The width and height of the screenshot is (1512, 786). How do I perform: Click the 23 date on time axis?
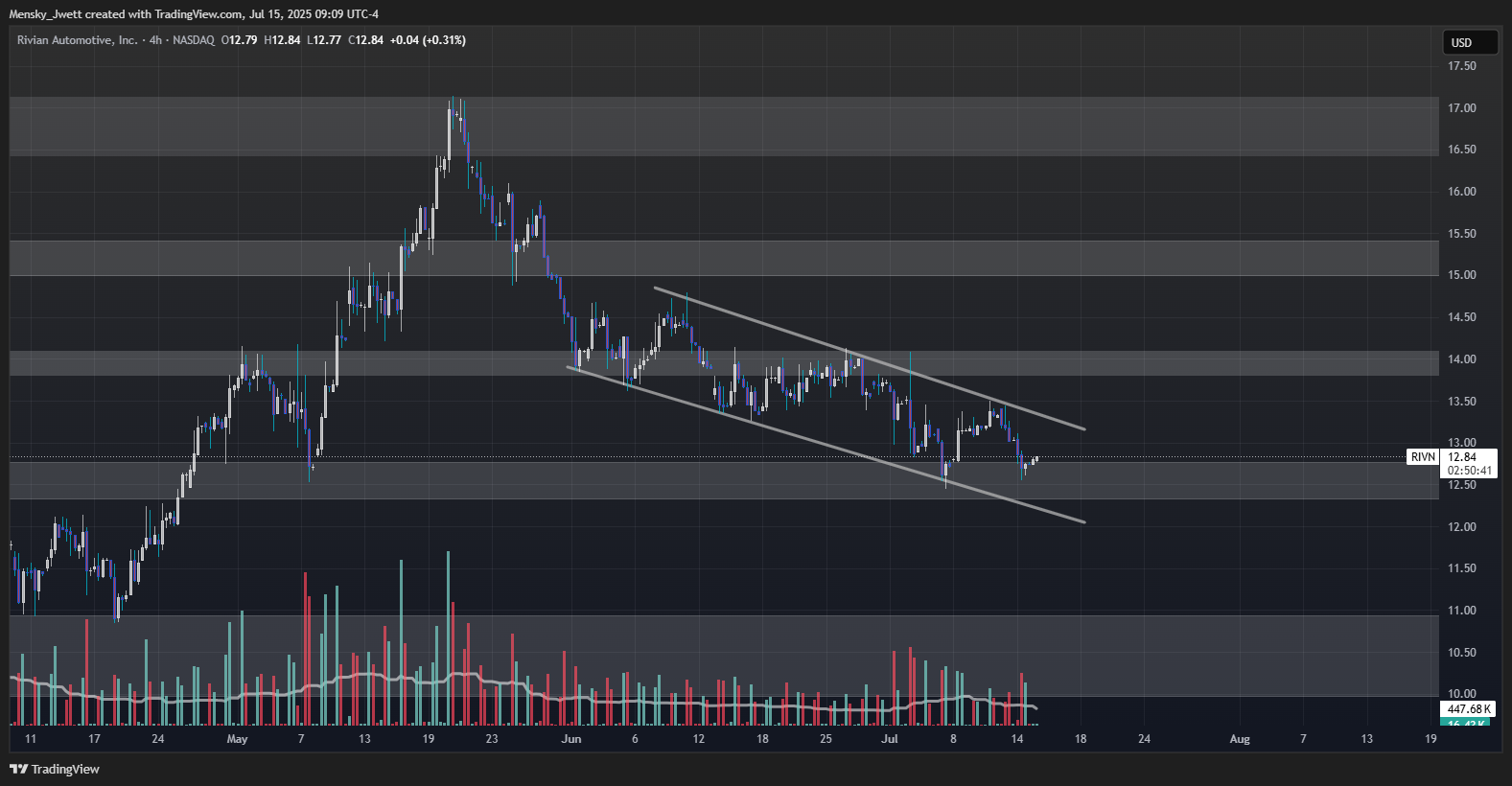pyautogui.click(x=492, y=739)
